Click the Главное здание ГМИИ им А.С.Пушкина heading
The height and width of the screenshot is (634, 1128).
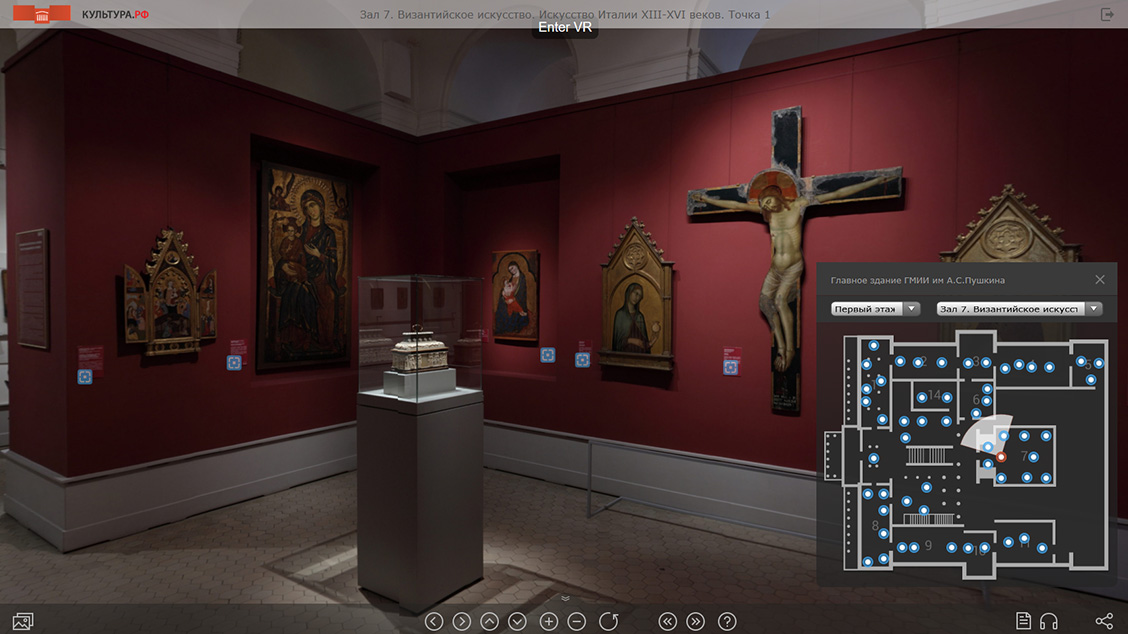[x=917, y=280]
